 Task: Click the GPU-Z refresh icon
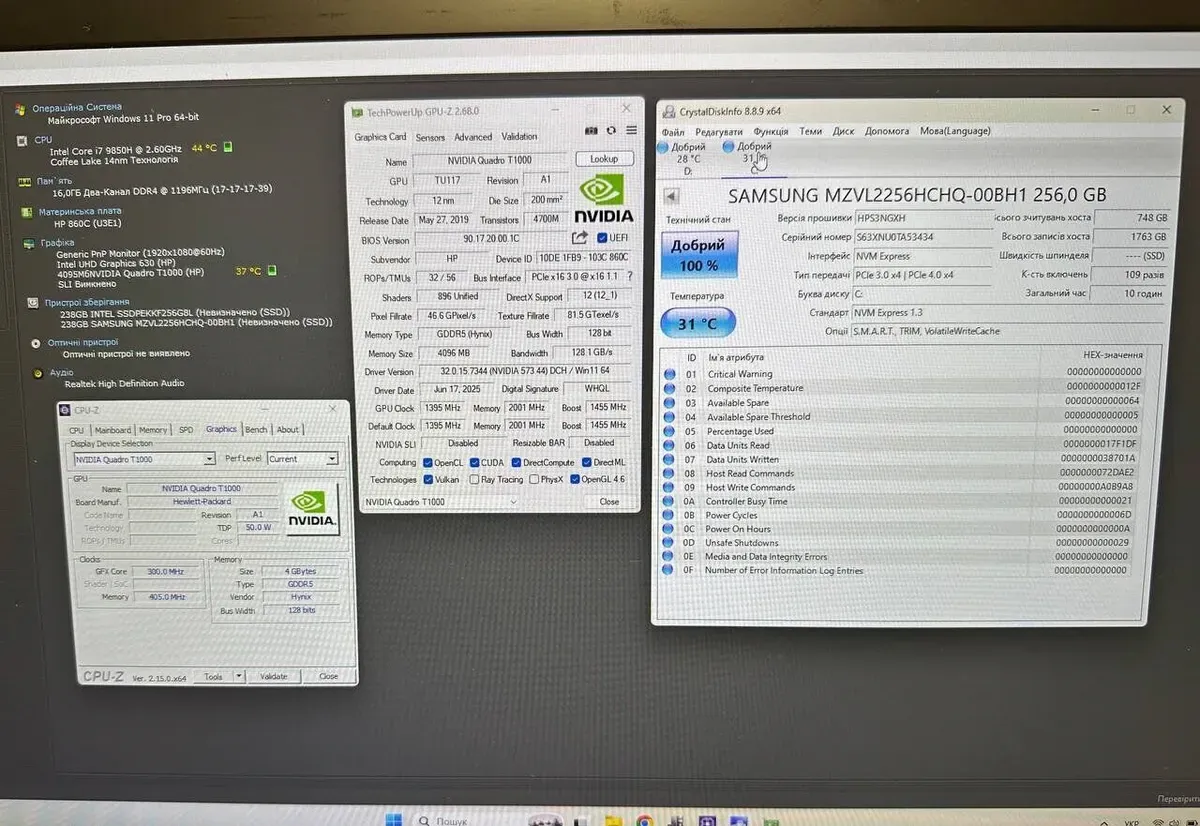[x=611, y=131]
